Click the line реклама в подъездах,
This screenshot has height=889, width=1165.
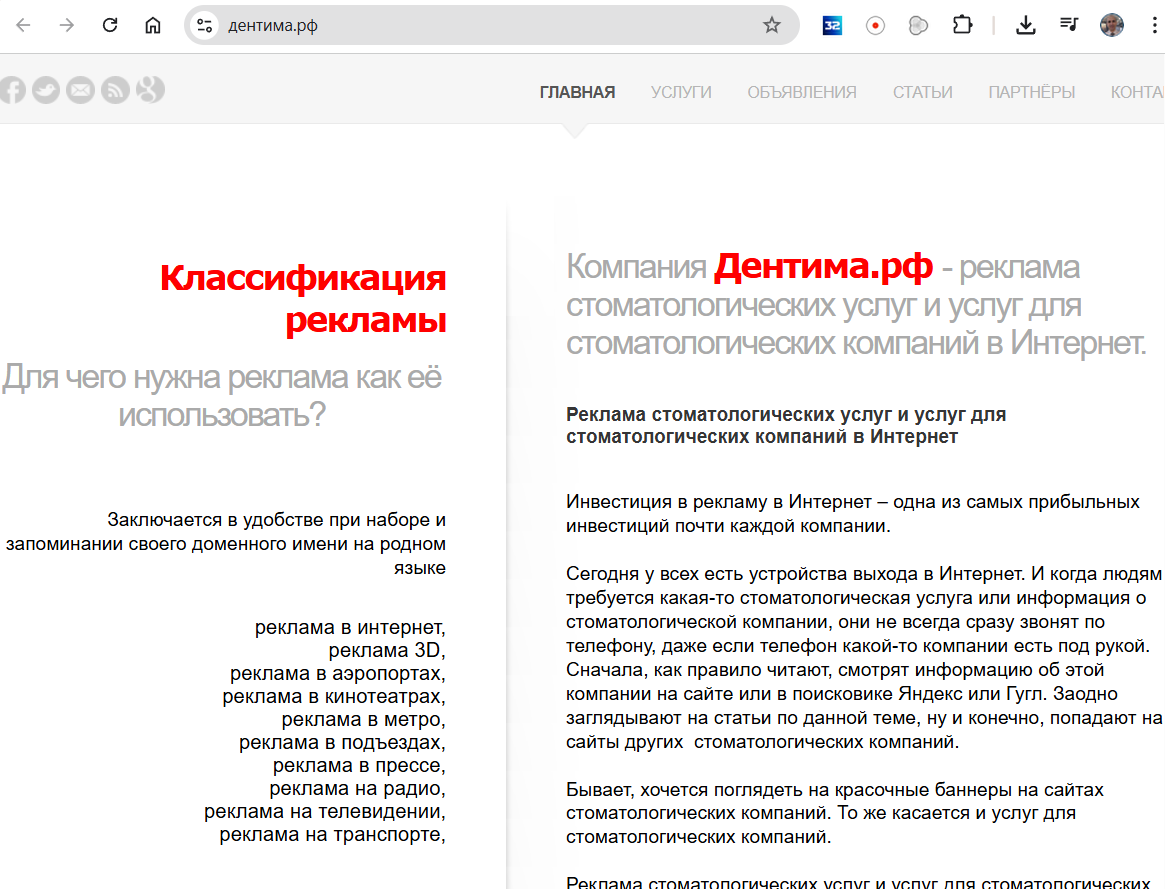click(x=342, y=743)
